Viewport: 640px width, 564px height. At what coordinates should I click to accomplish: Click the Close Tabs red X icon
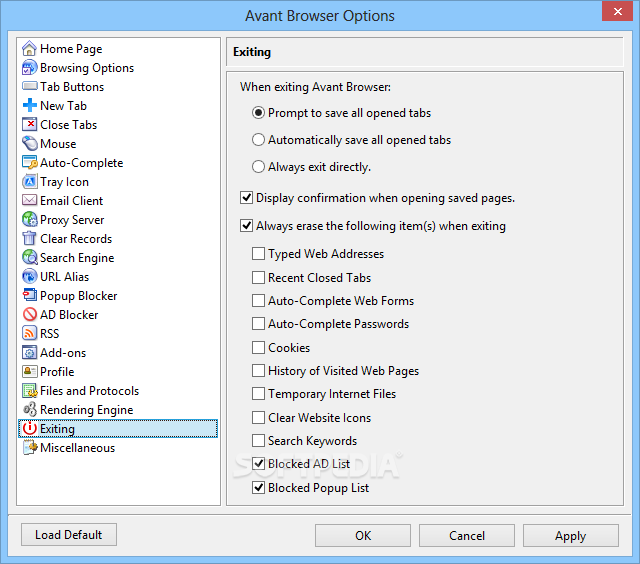pos(29,124)
